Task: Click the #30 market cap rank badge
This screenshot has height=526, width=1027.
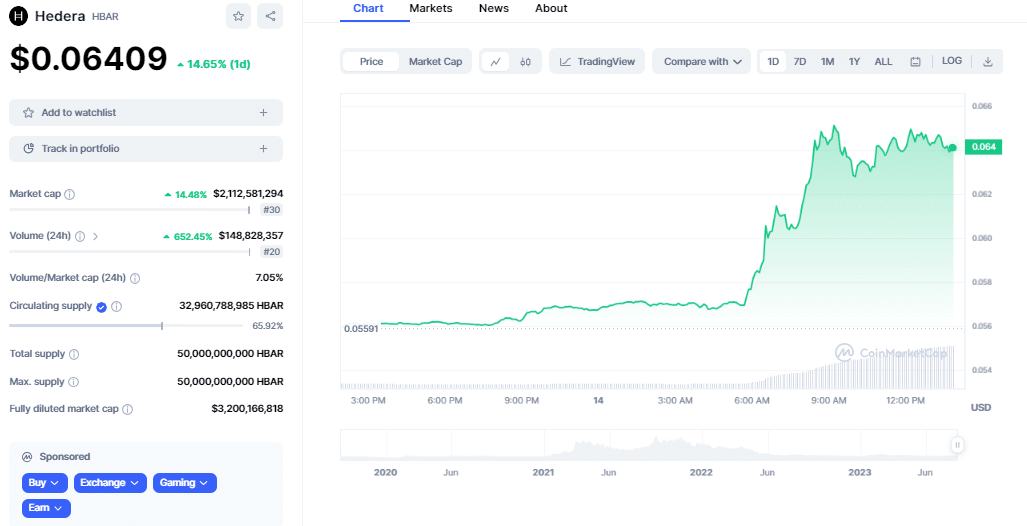Action: (x=271, y=210)
